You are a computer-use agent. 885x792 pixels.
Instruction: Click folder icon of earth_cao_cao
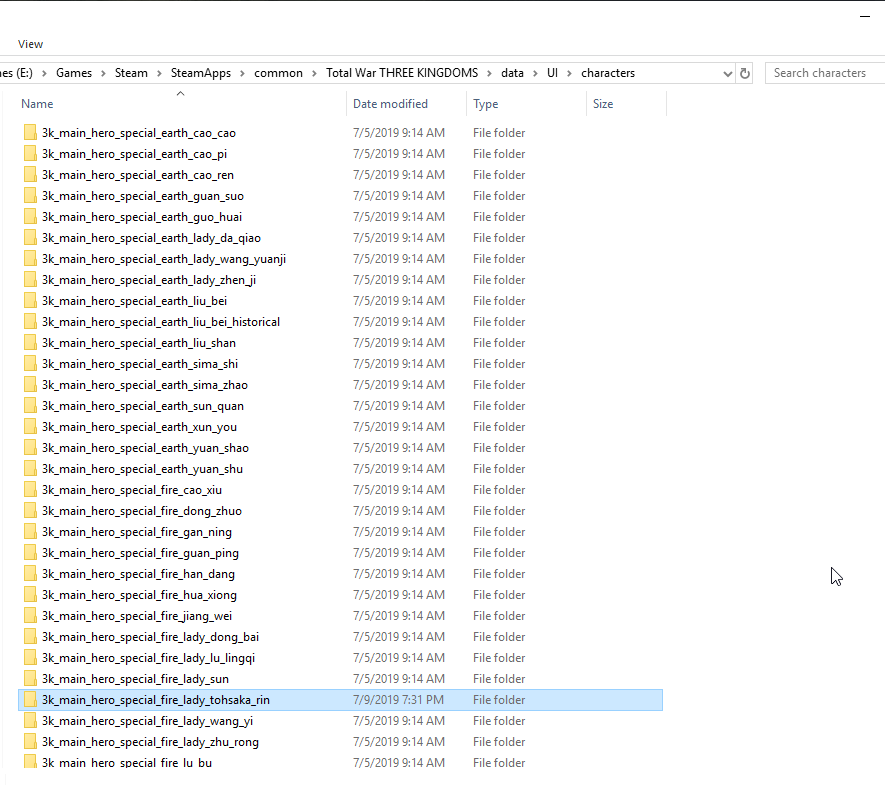(30, 133)
